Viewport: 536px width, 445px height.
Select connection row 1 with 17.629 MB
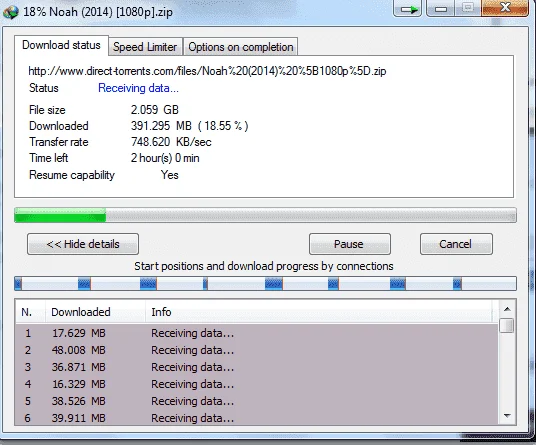[257, 333]
